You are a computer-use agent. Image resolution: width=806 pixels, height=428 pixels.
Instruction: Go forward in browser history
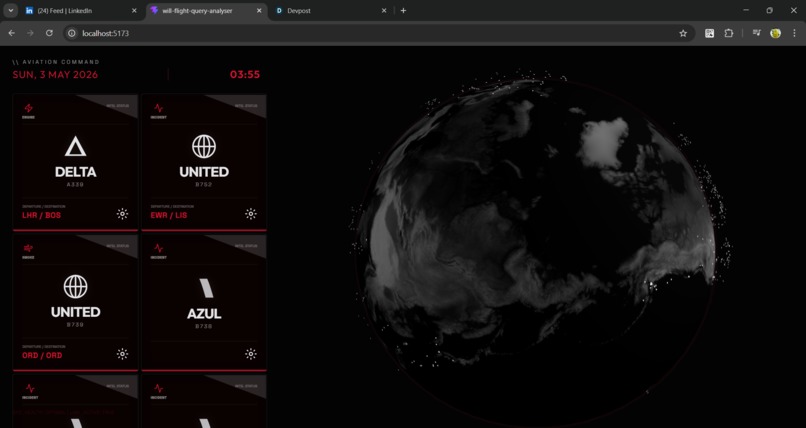30,33
